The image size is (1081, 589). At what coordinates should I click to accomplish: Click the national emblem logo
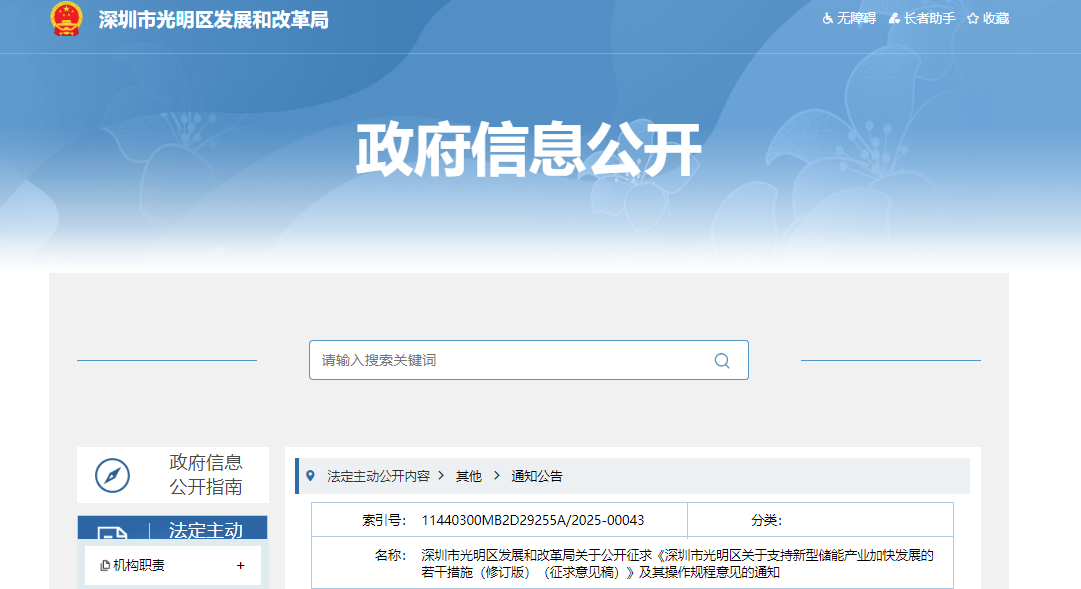[67, 19]
